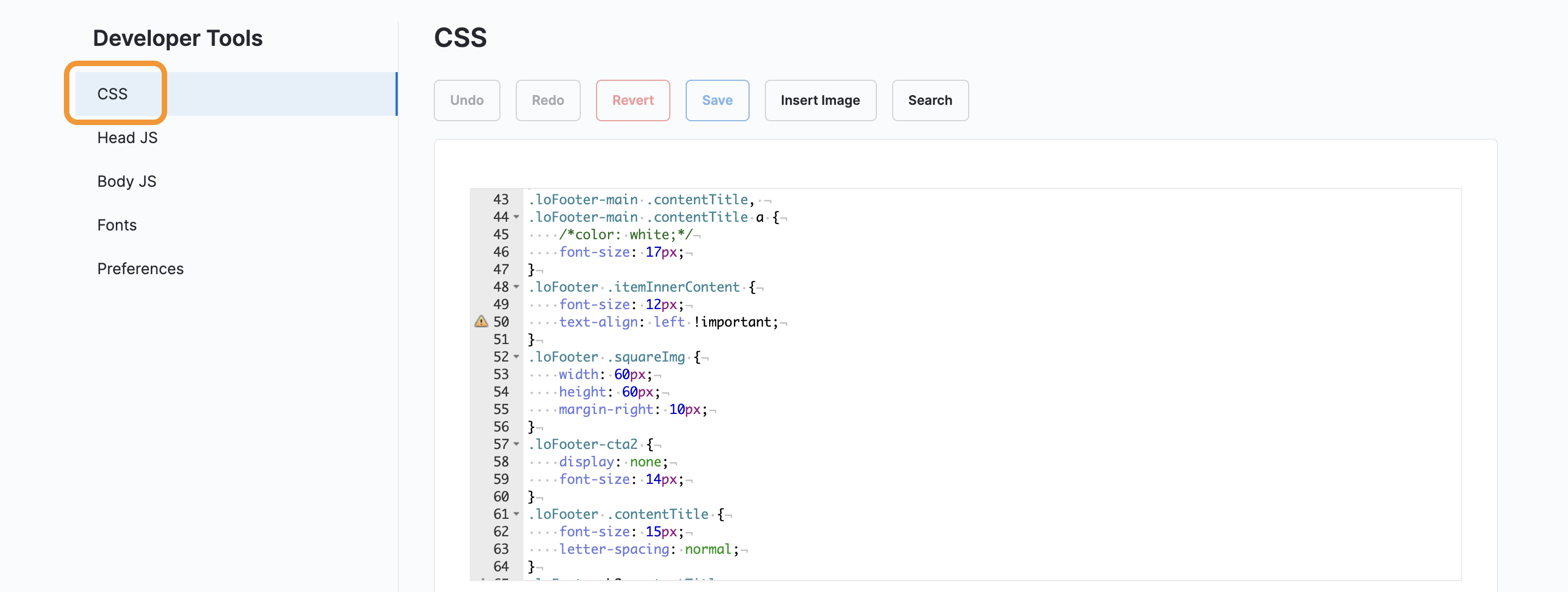
Task: Collapse the .loFooter .squareImg rule
Action: pyautogui.click(x=516, y=357)
